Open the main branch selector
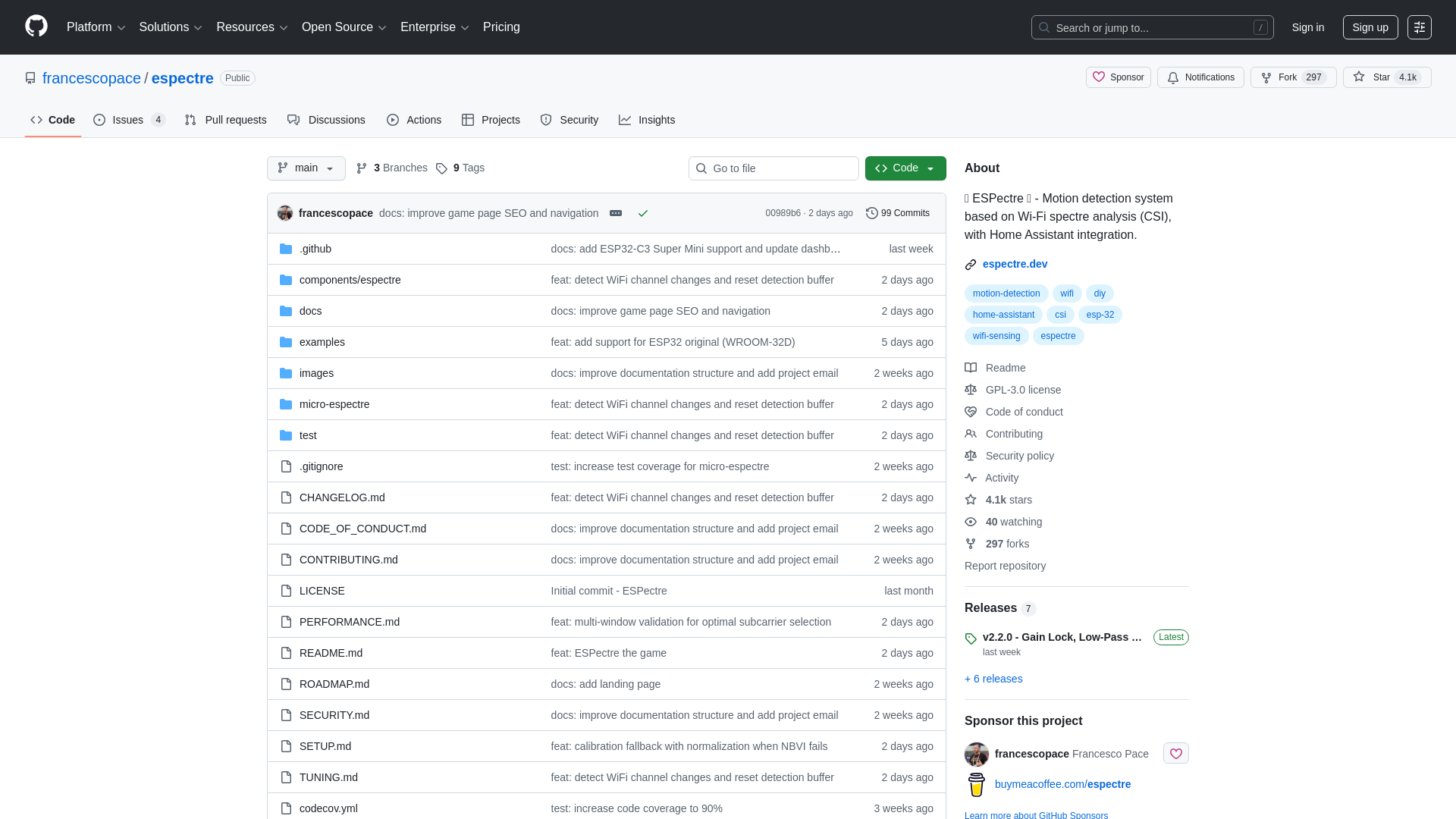This screenshot has width=1456, height=819. [x=306, y=168]
